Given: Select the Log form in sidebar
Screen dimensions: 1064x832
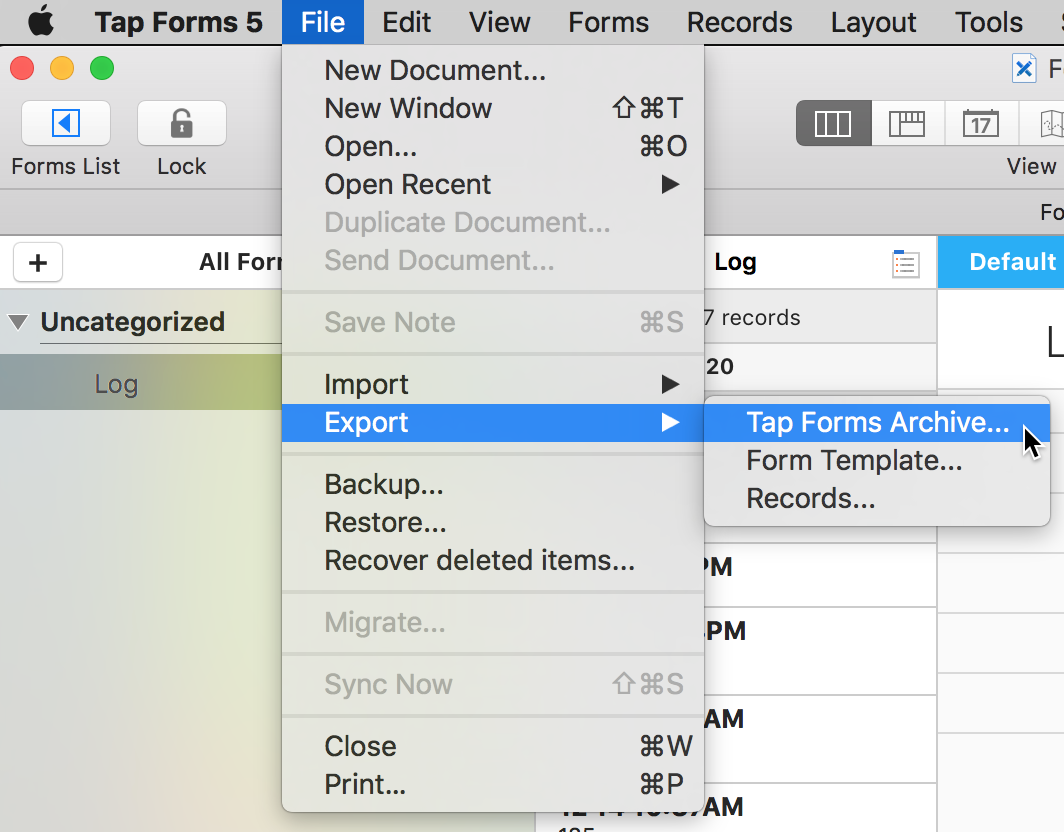Looking at the screenshot, I should [x=141, y=383].
